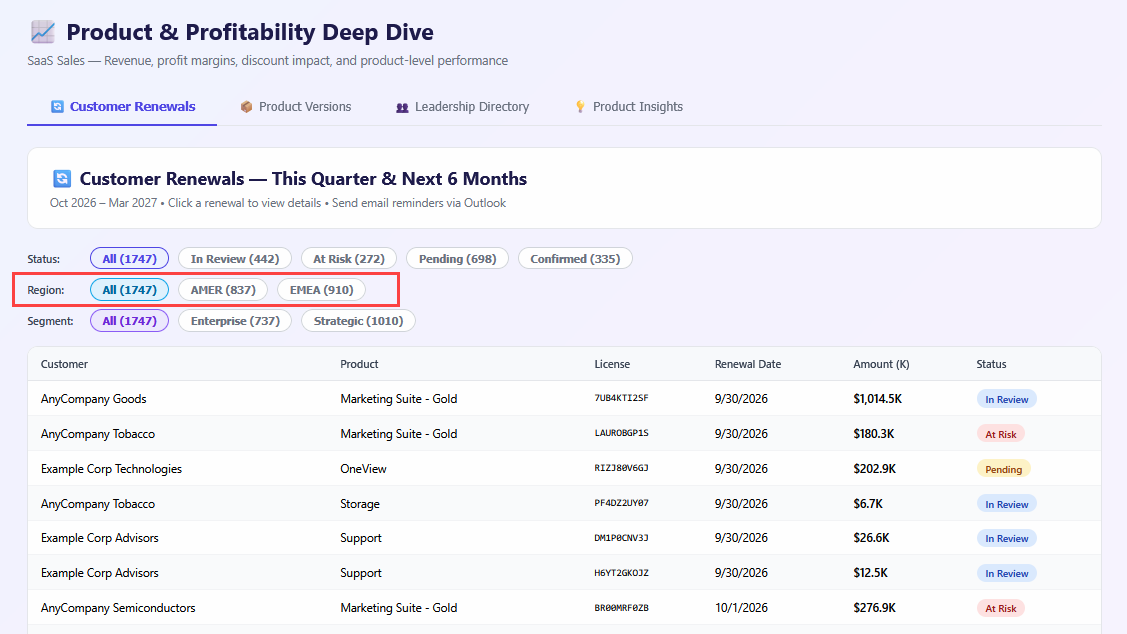
Task: Click the Pending badge for Example Corp Technologies
Action: [1003, 469]
